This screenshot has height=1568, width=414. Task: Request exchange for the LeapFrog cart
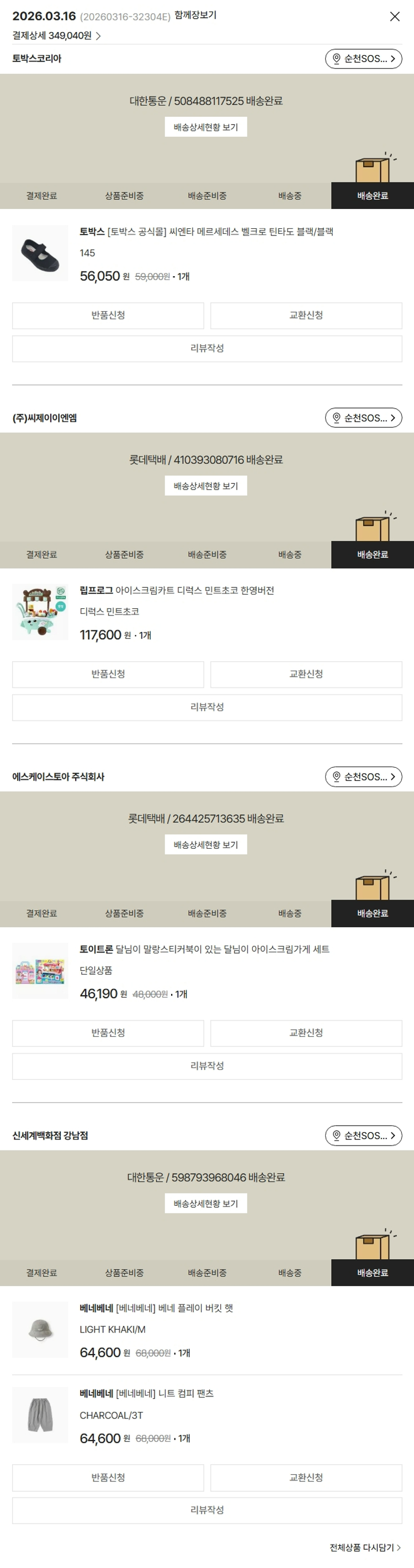pos(306,675)
